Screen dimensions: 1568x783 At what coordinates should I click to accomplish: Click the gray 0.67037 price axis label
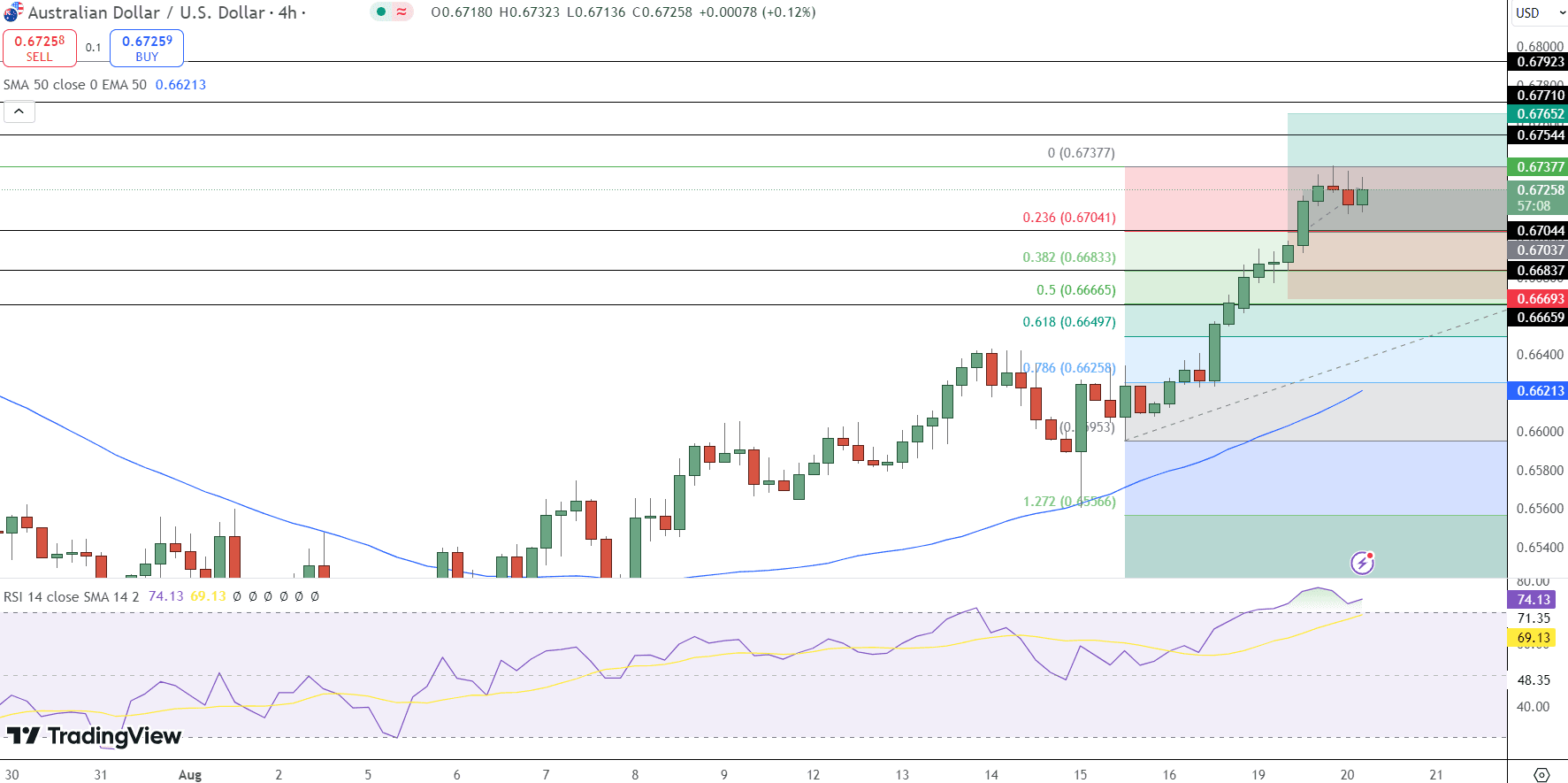tap(1538, 250)
